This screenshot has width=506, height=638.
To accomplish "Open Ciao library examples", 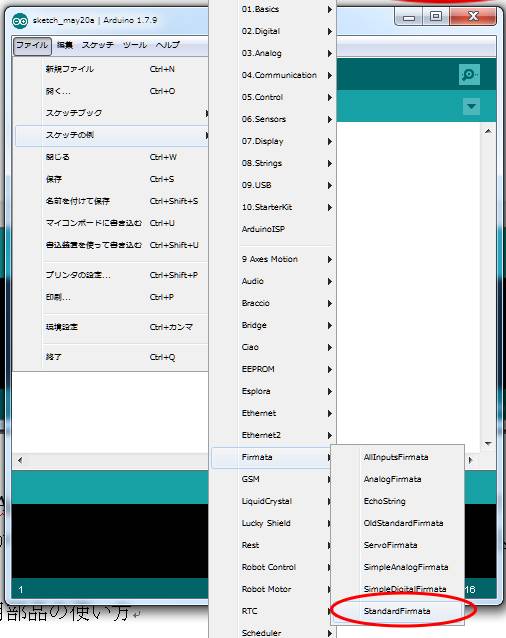I will click(273, 347).
